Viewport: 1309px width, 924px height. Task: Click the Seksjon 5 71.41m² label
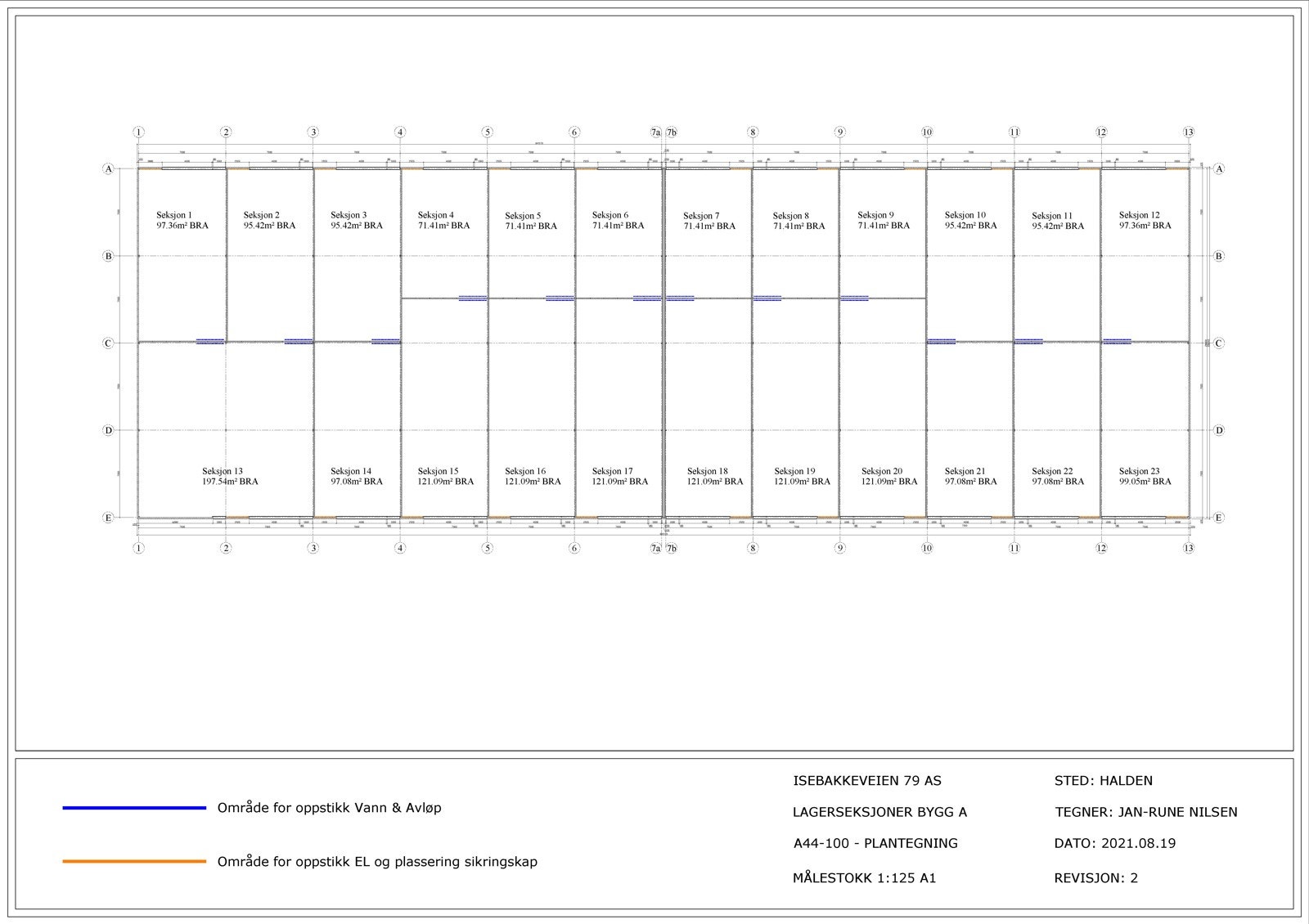pyautogui.click(x=531, y=221)
